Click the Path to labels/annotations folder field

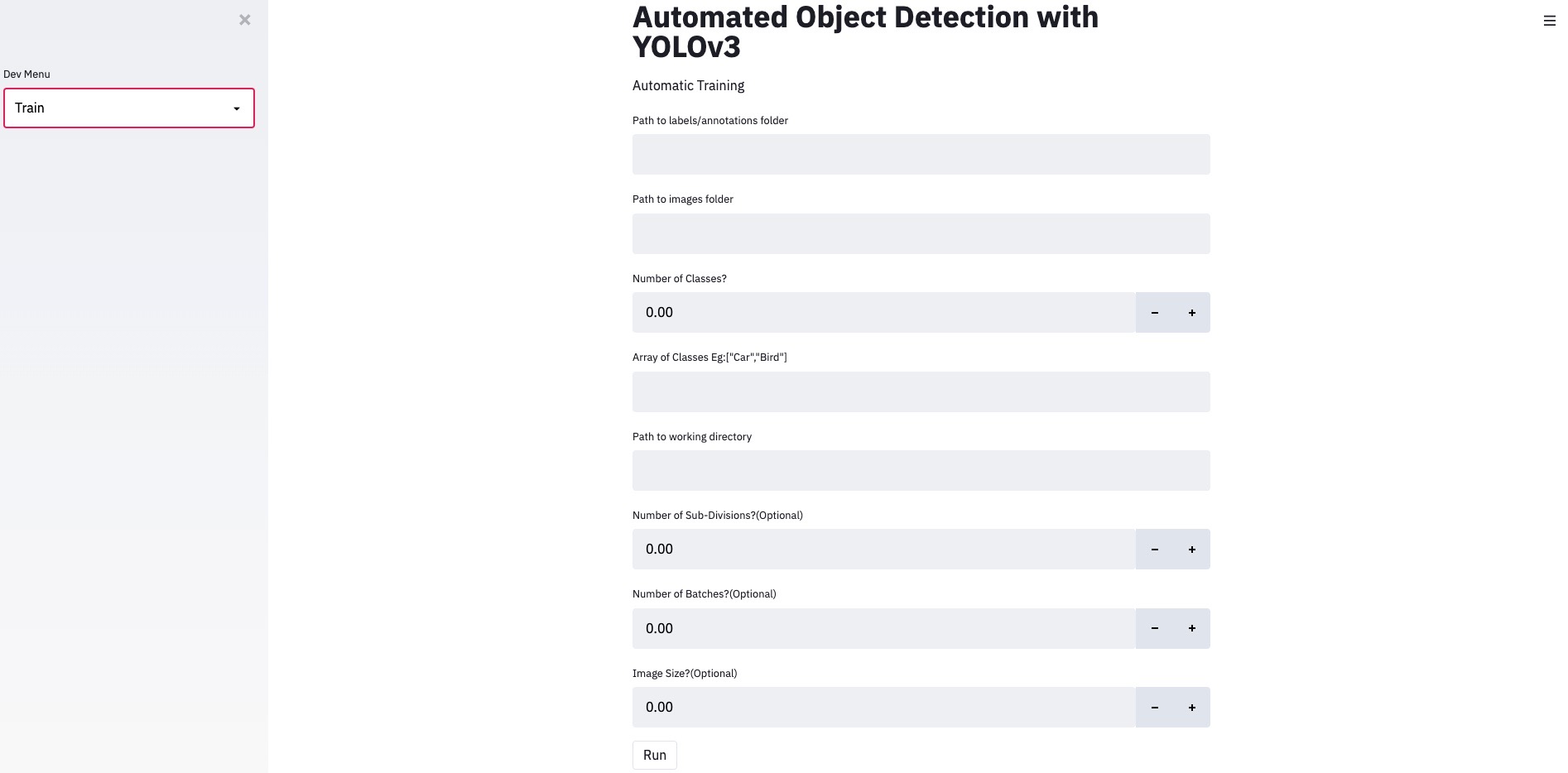[x=921, y=155]
